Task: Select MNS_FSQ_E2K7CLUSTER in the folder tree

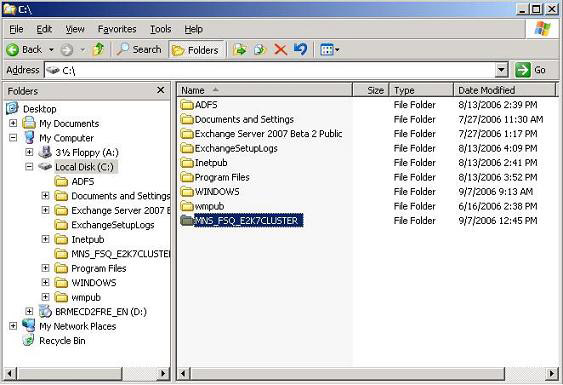Action: 121,254
